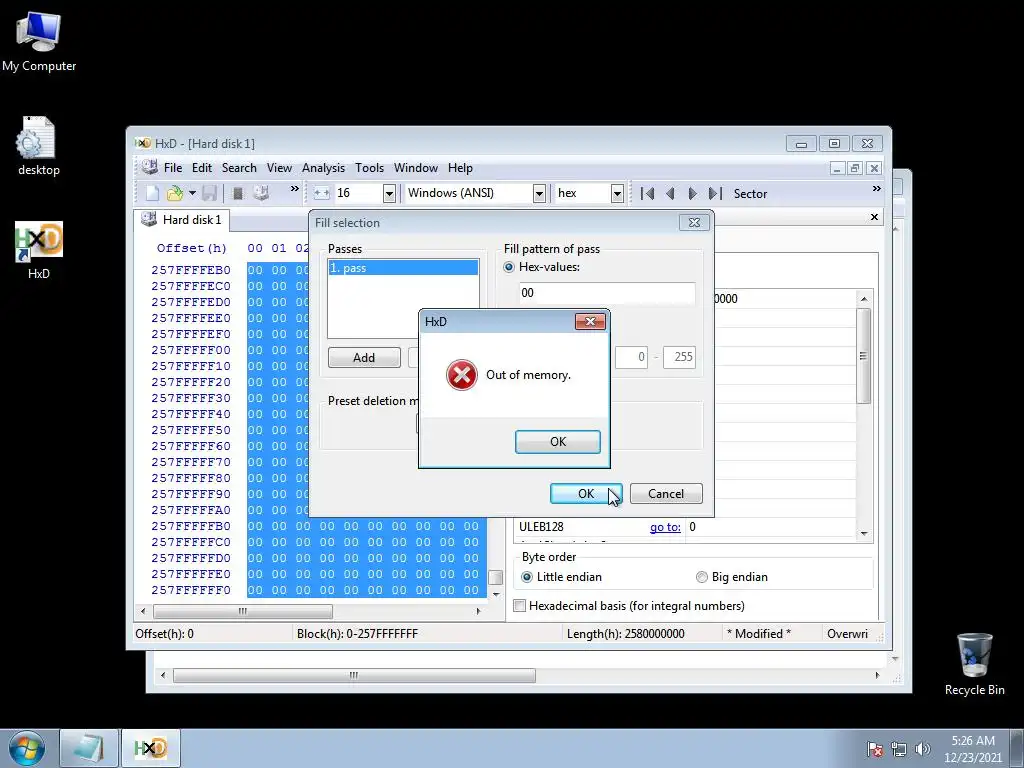Click the HxD document icon beside File
Viewport: 1024px width, 768px height.
click(150, 167)
